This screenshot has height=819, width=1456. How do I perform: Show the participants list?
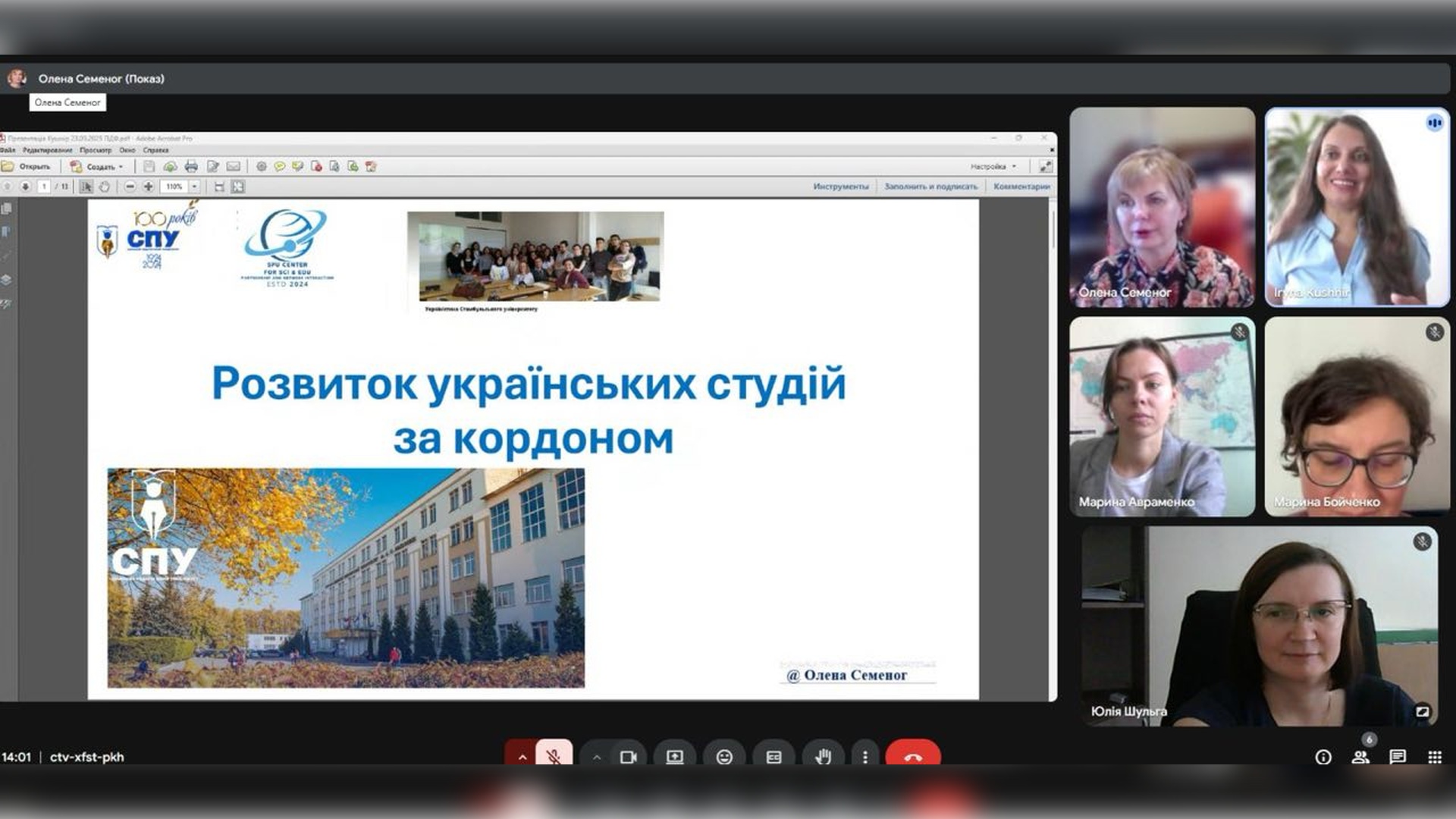1360,757
